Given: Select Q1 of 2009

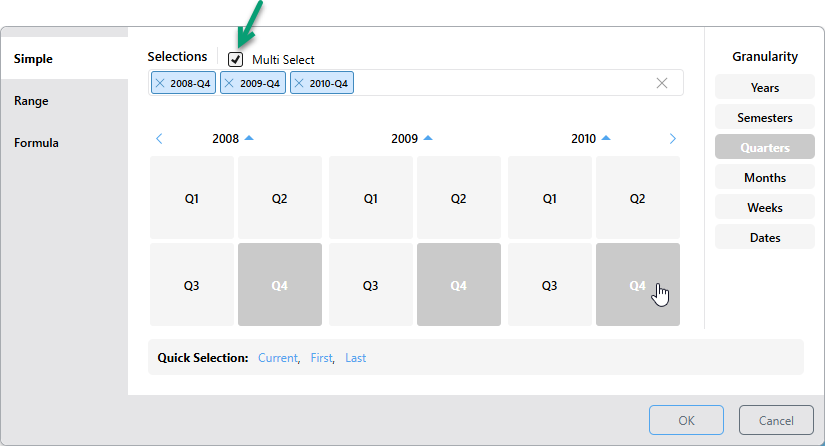Looking at the screenshot, I should (371, 198).
